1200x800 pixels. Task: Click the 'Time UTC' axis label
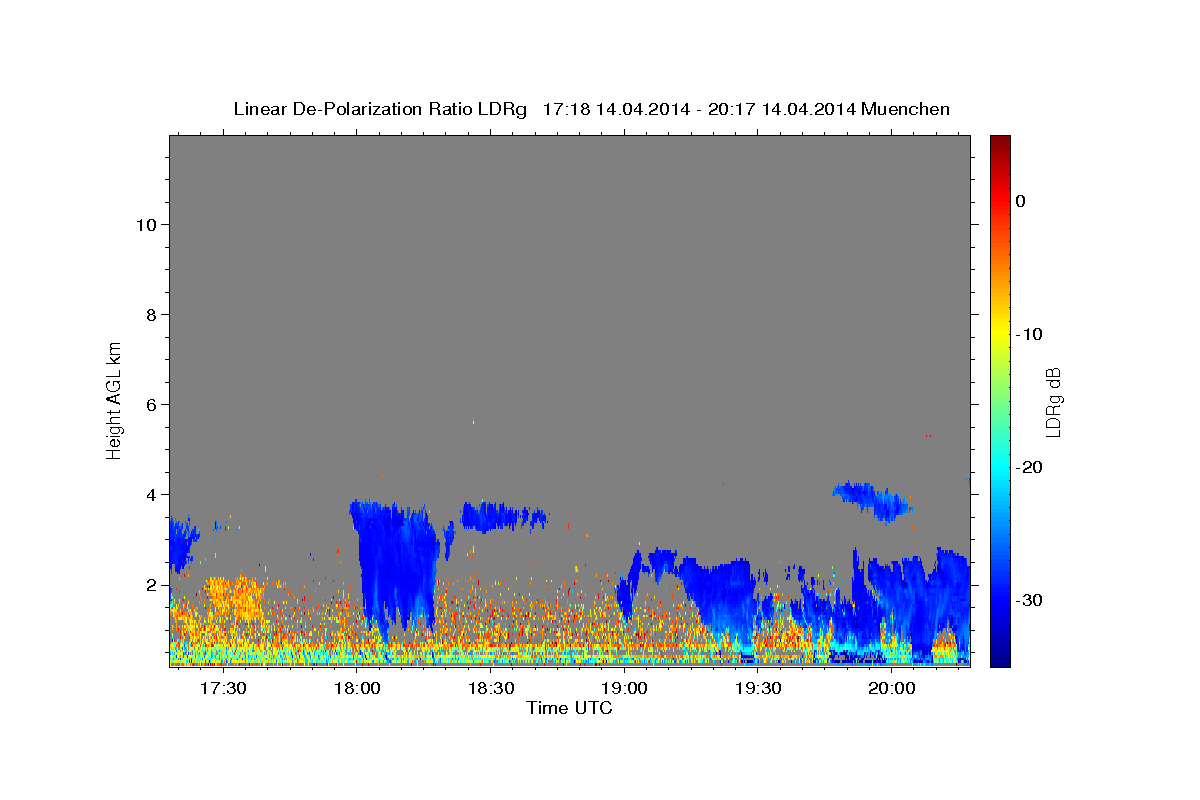point(569,708)
